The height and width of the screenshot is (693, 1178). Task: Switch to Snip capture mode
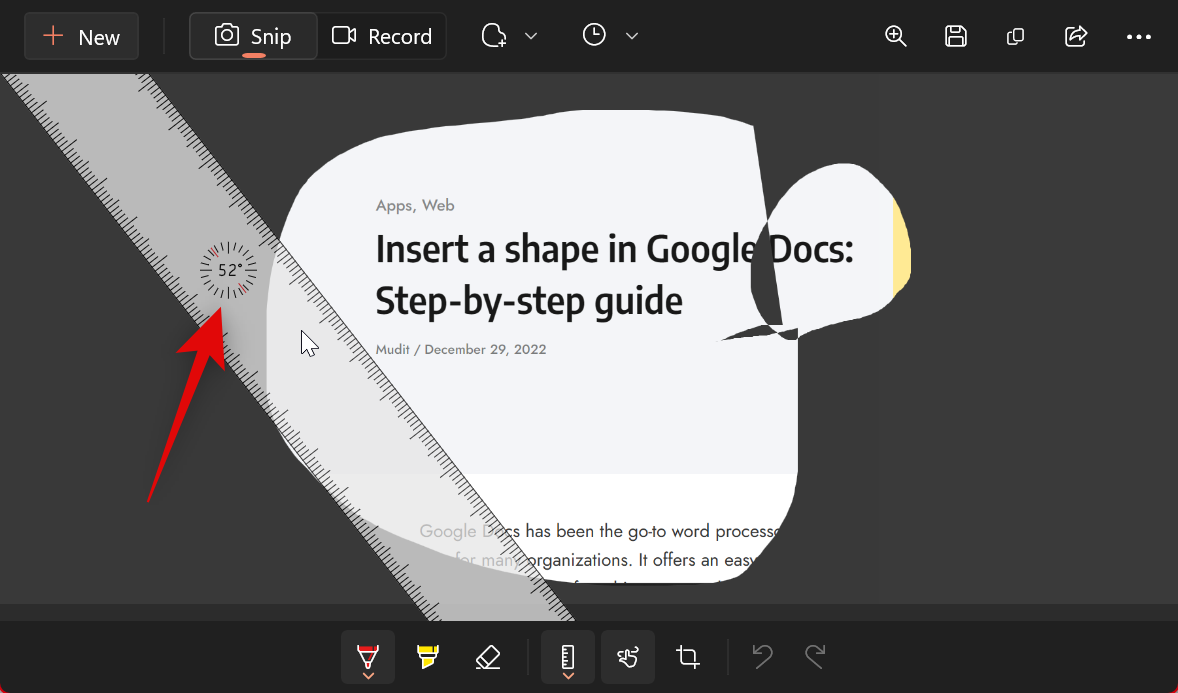(253, 37)
